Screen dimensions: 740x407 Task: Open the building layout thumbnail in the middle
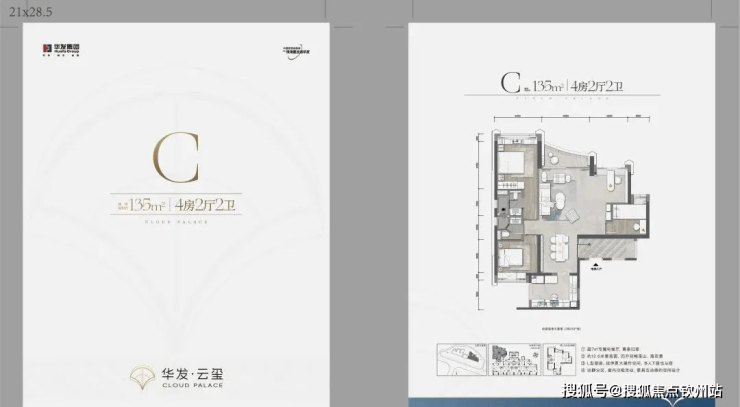point(514,359)
